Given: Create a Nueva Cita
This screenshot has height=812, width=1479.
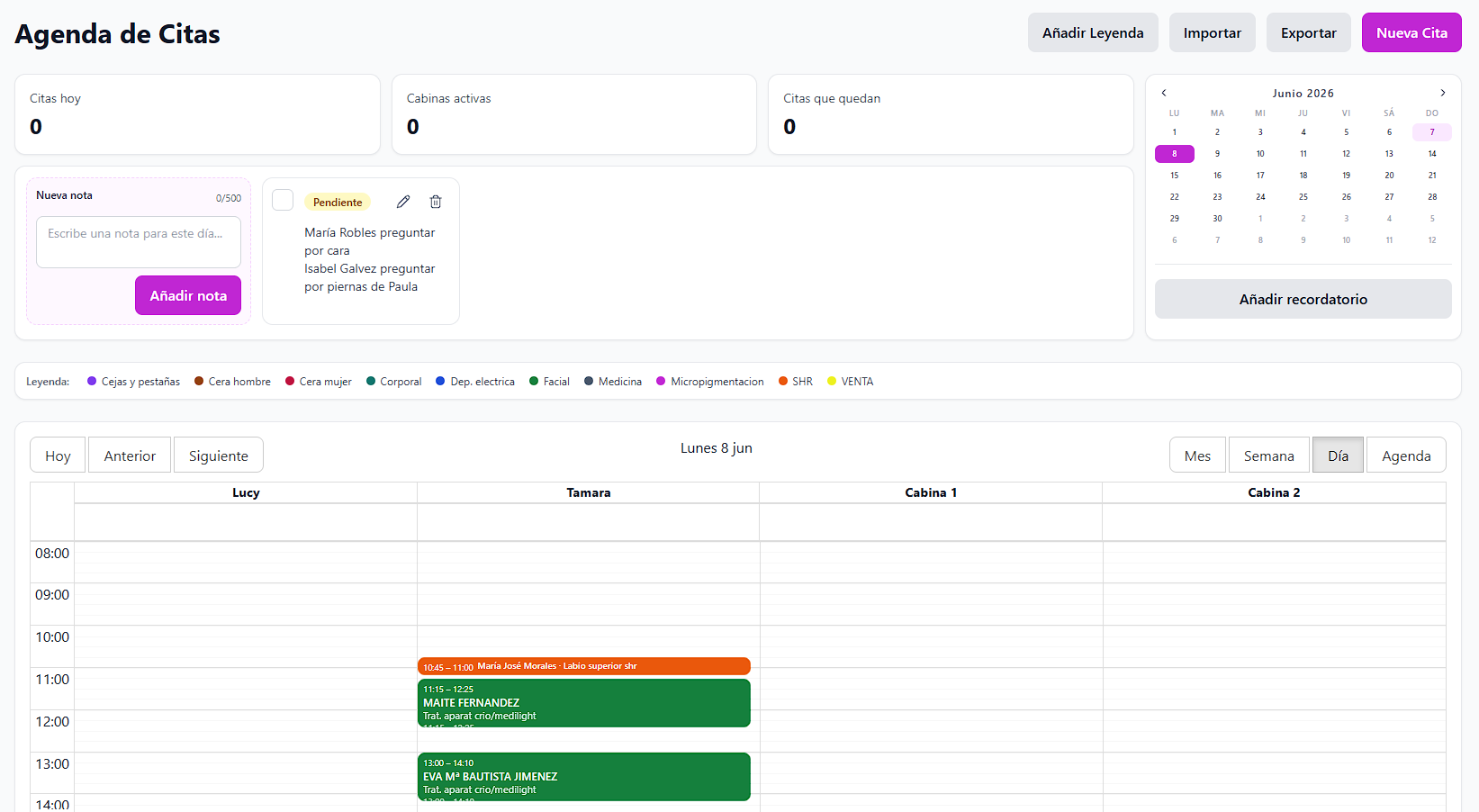Looking at the screenshot, I should click(1411, 32).
